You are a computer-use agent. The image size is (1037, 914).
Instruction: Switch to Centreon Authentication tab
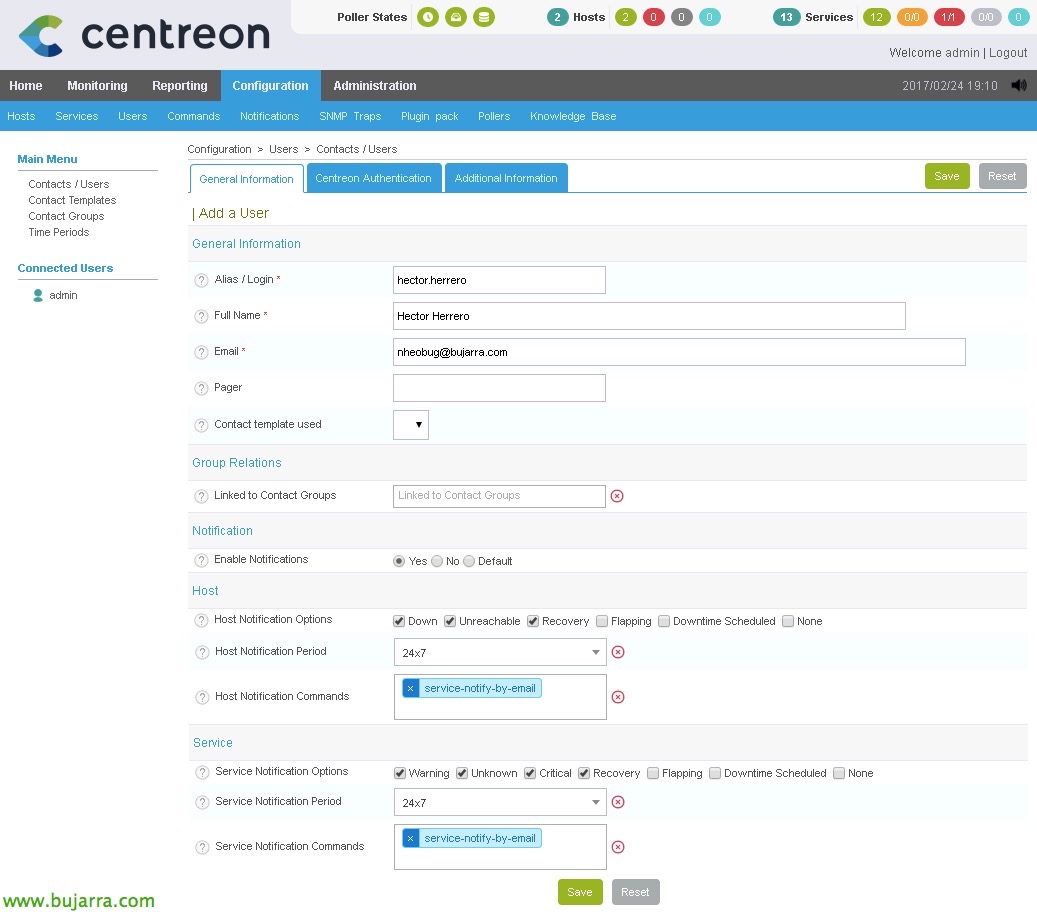coord(373,178)
